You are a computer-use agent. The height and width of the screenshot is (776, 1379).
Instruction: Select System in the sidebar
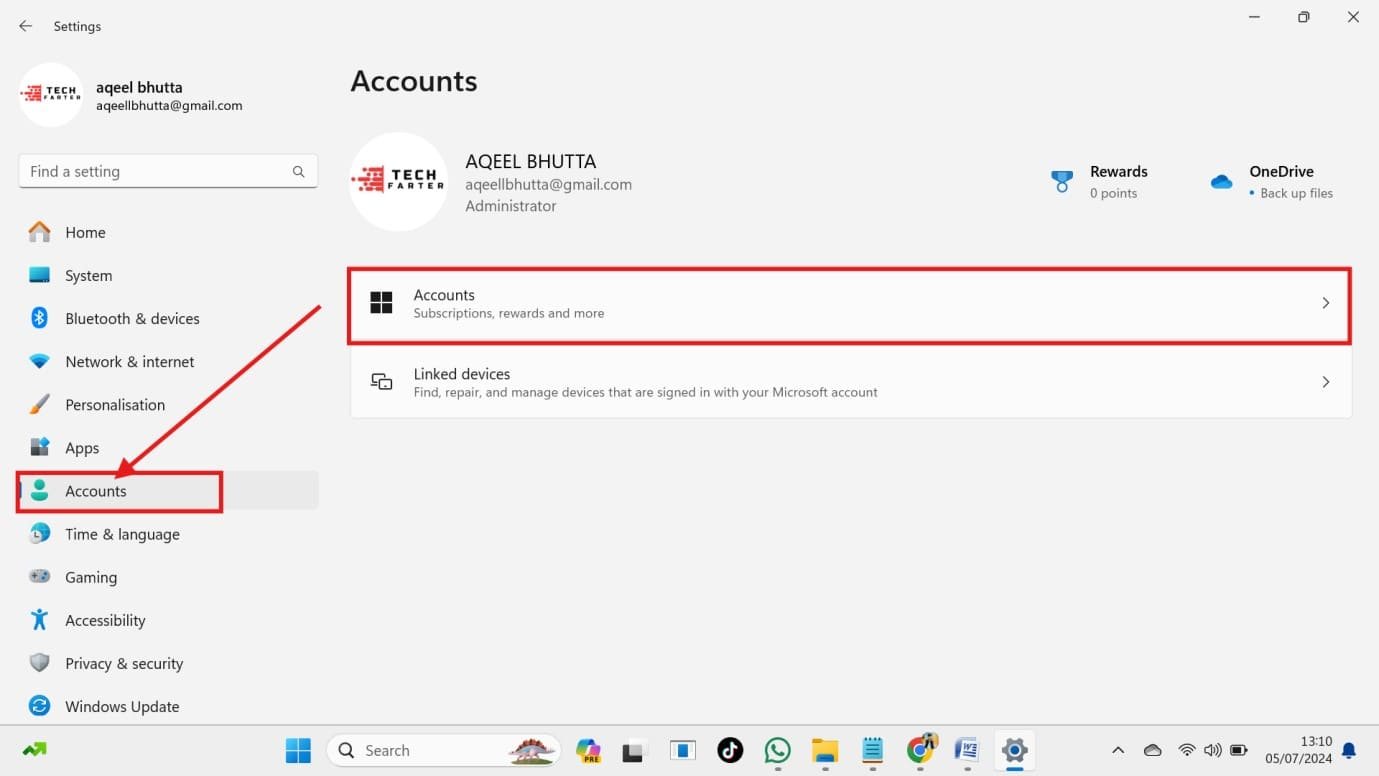tap(88, 276)
